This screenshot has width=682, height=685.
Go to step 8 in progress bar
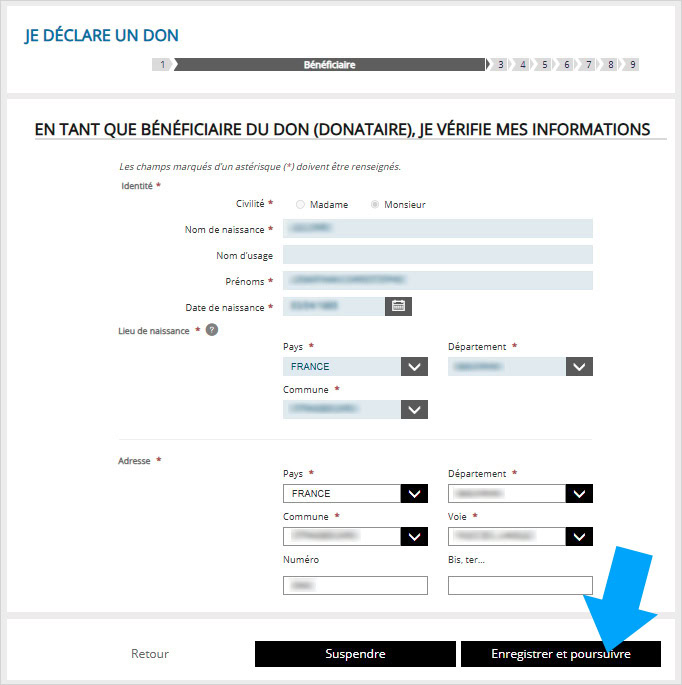[x=610, y=65]
